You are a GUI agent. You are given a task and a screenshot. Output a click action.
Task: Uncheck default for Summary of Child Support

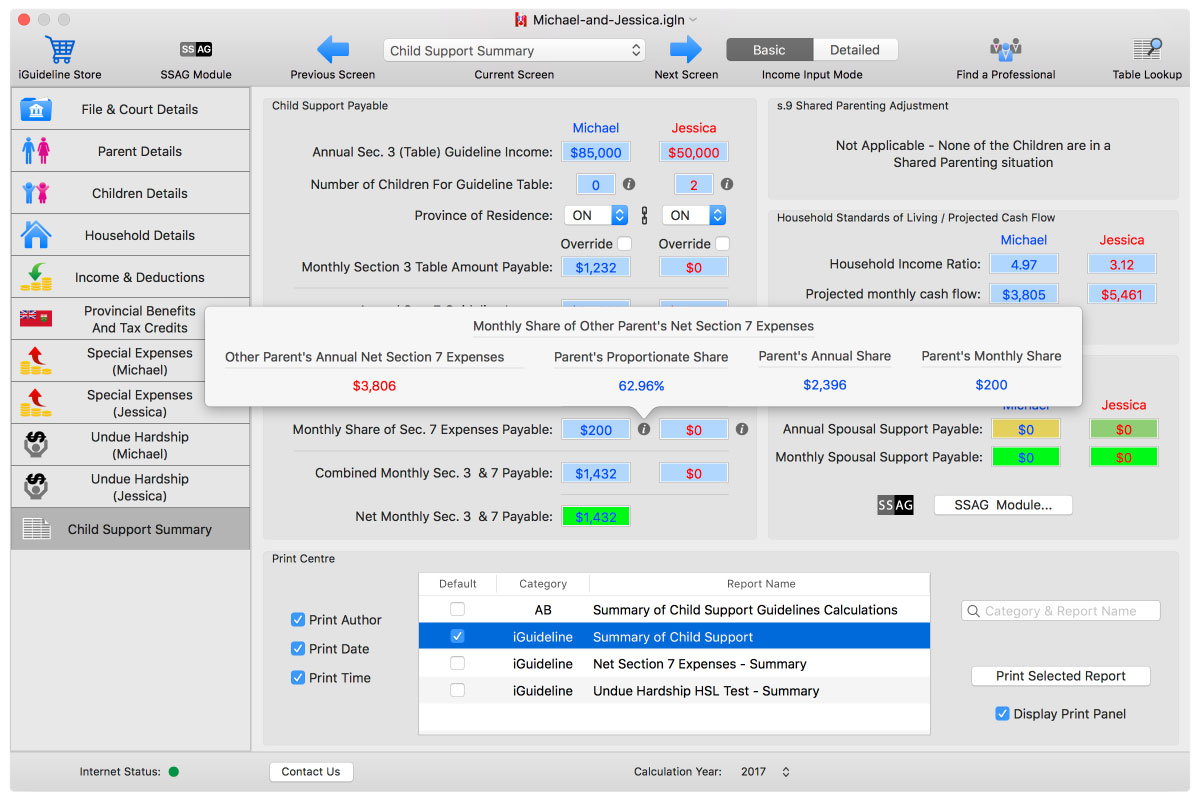457,636
